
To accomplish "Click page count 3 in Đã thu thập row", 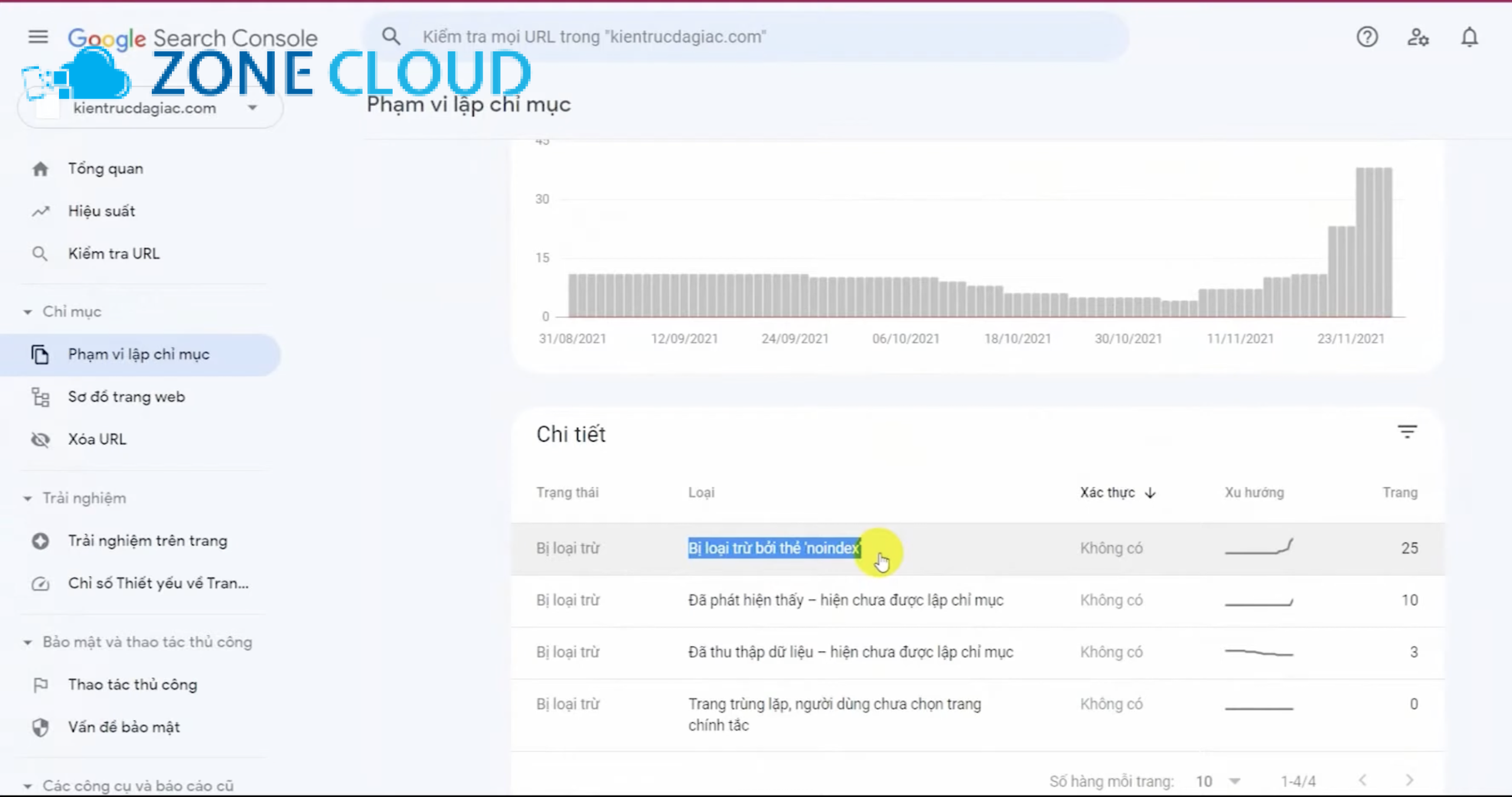I will coord(1413,652).
